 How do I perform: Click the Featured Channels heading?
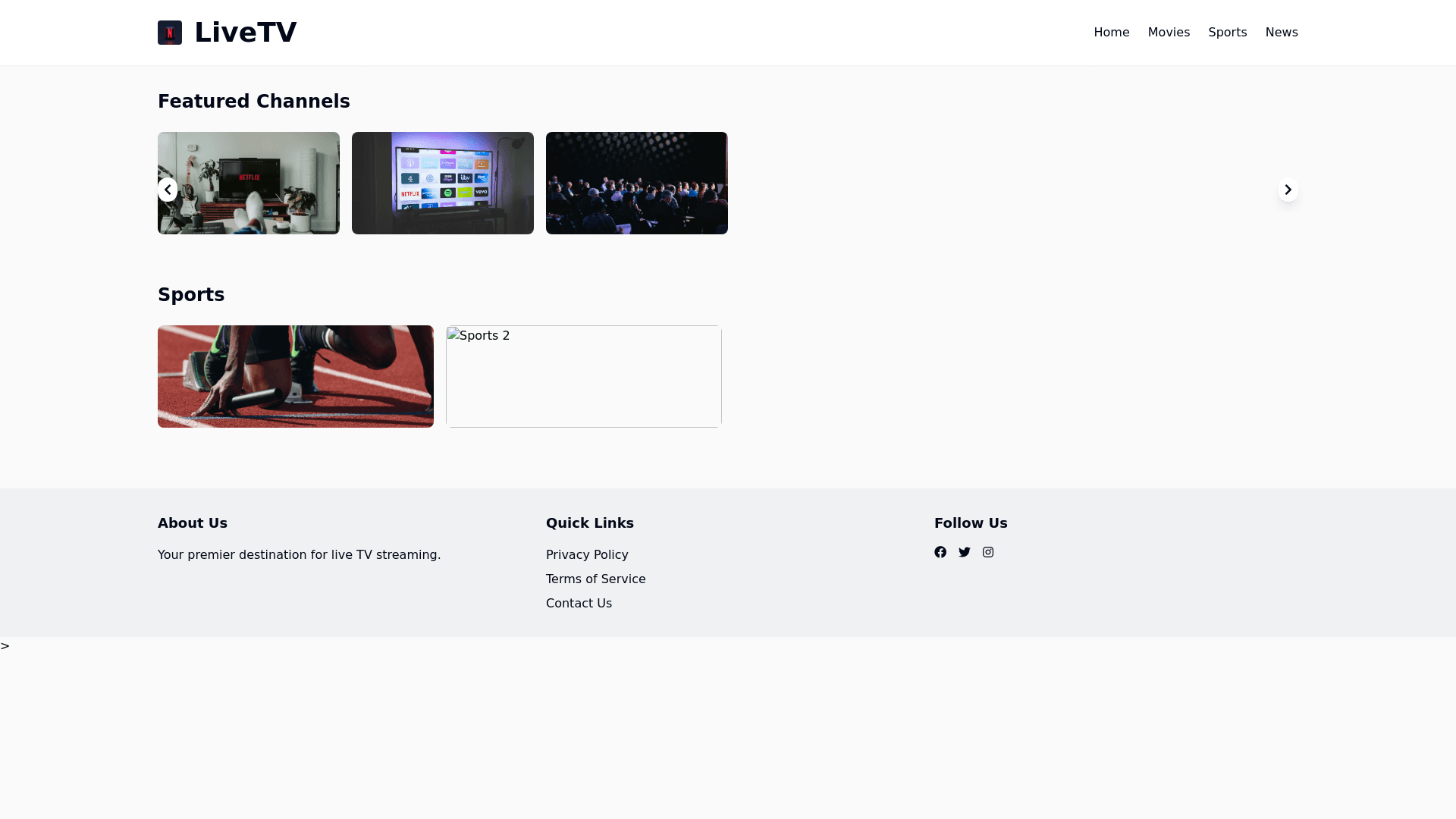tap(253, 102)
